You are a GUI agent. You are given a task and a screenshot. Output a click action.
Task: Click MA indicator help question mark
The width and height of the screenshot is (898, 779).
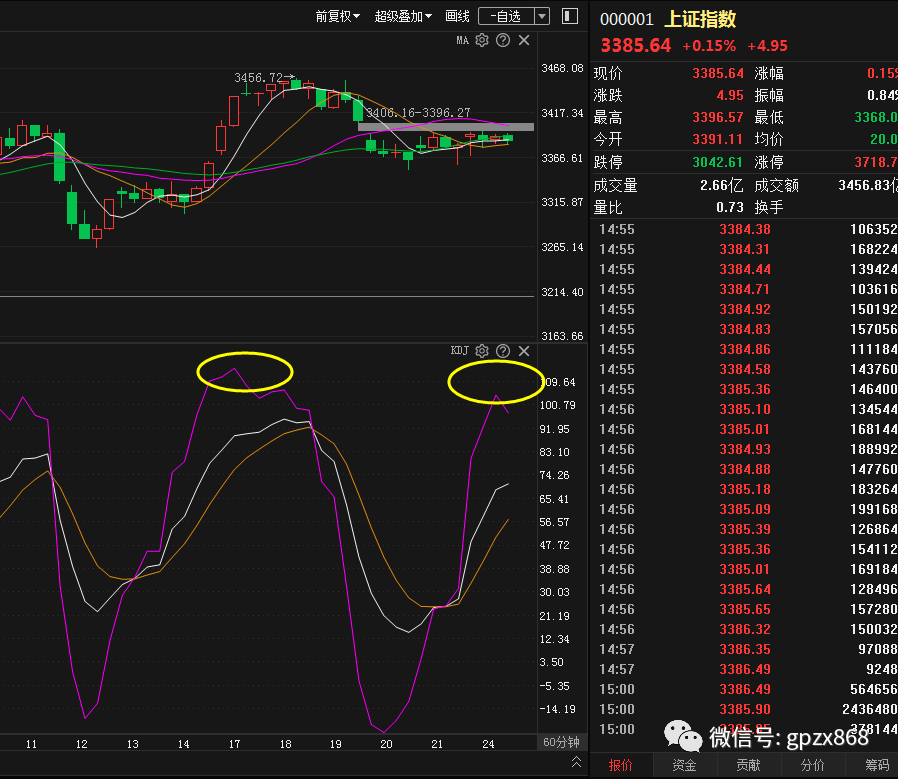click(x=503, y=41)
